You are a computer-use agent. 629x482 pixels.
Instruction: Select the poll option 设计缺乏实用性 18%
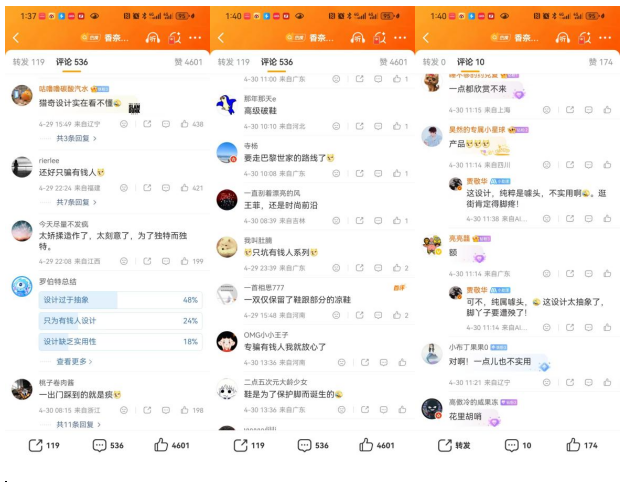coord(120,342)
